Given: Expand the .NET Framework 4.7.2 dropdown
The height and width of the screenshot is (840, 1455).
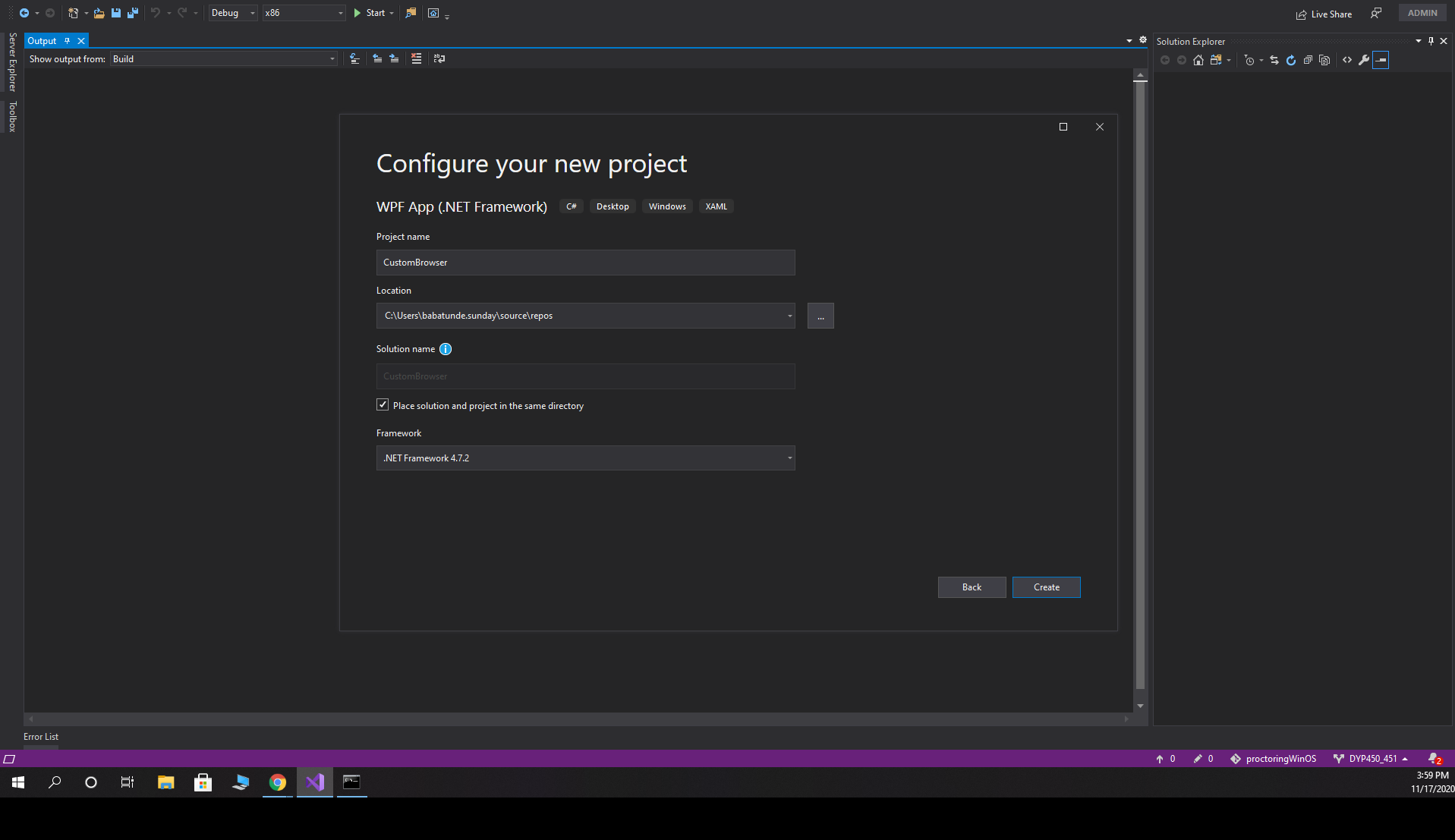Looking at the screenshot, I should point(789,458).
